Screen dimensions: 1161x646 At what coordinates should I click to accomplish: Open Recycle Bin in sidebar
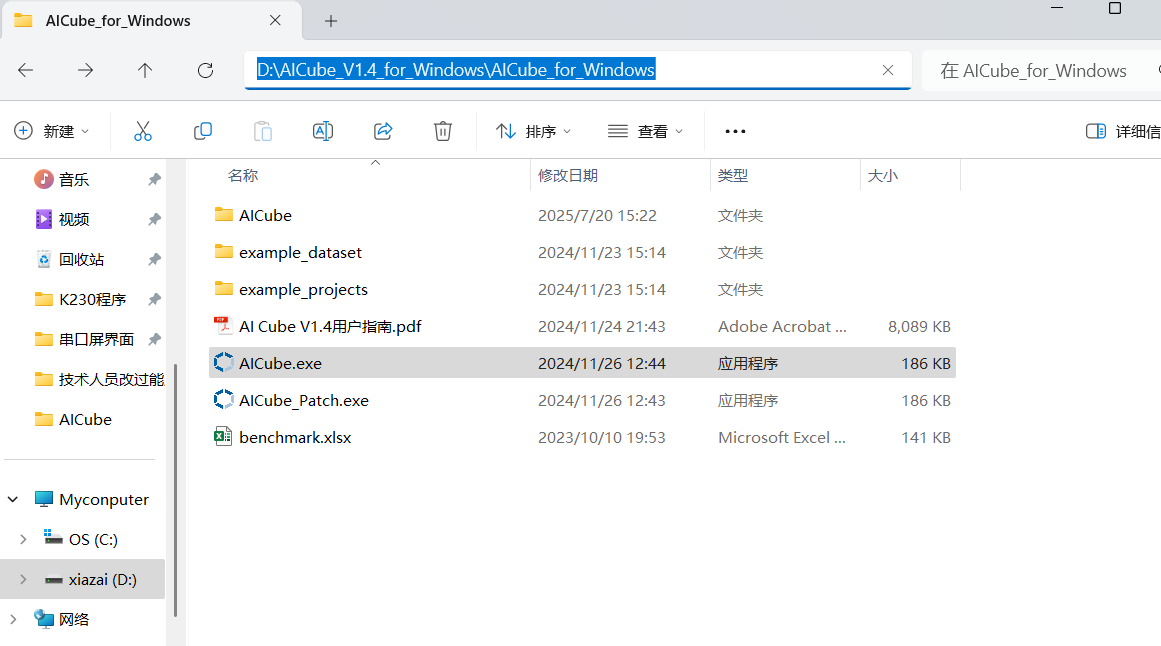[81, 259]
